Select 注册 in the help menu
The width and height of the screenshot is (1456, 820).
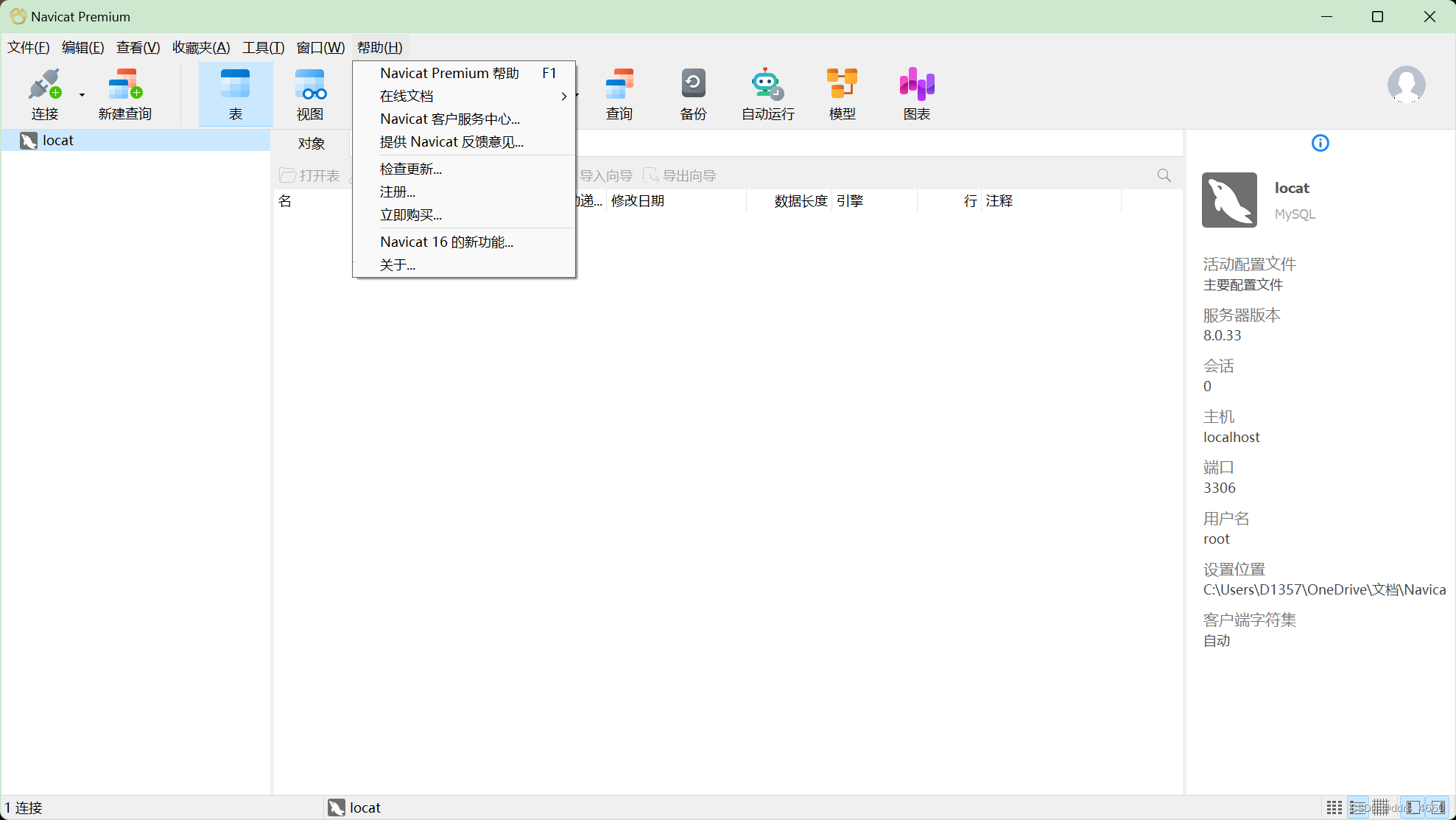coord(464,192)
